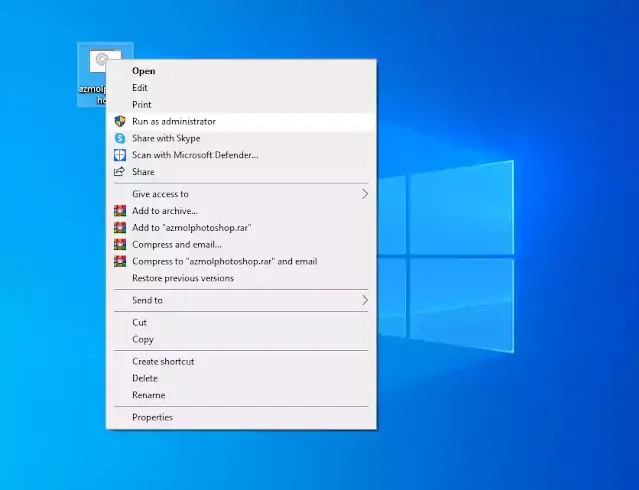Click the Share menu entry
This screenshot has height=490, width=639.
point(241,172)
